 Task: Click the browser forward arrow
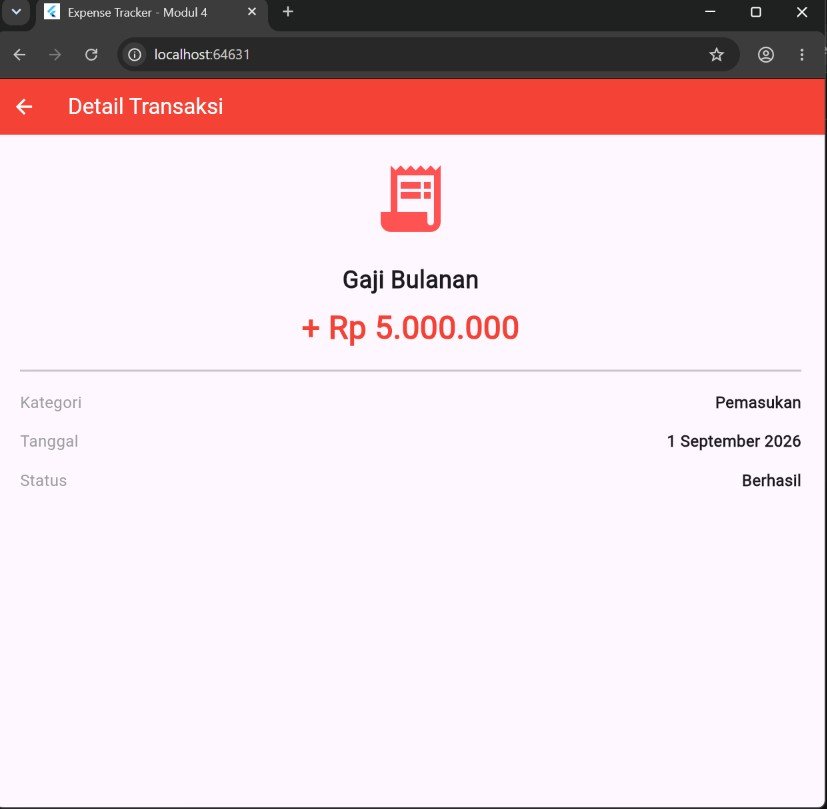click(x=55, y=55)
